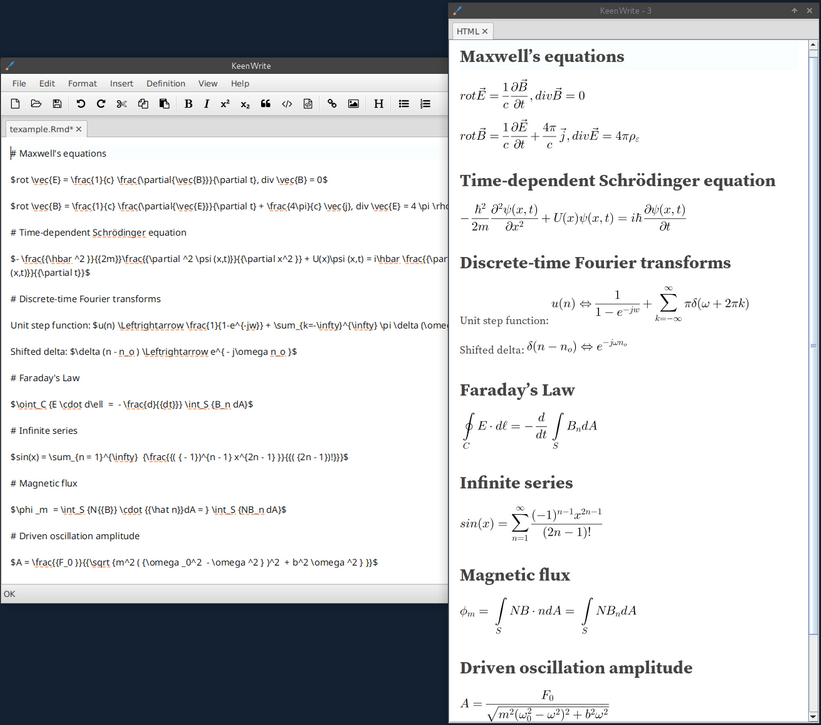Insert a heading with the H icon
This screenshot has width=821, height=725.
379,104
